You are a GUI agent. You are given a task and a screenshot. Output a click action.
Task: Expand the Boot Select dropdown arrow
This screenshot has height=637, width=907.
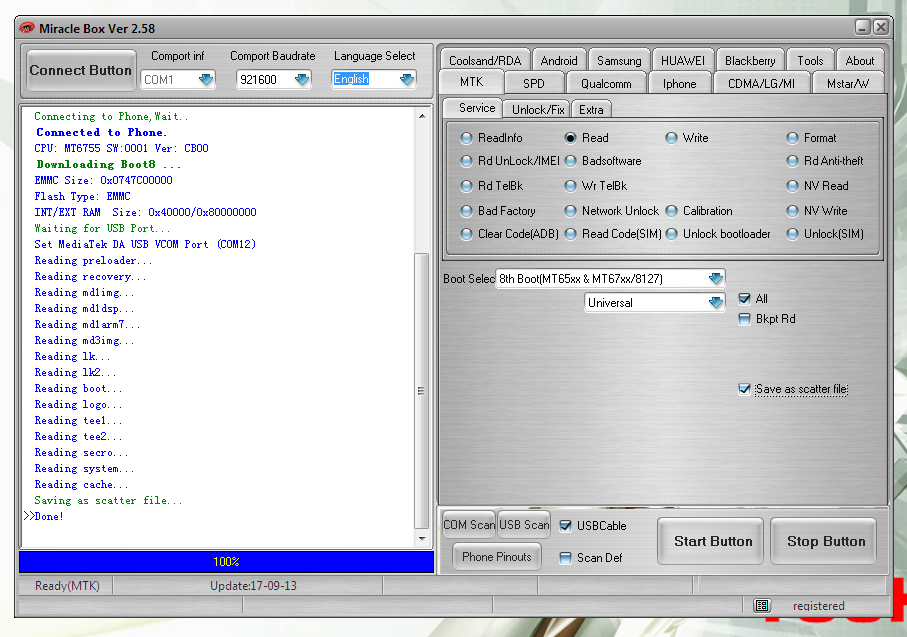tap(716, 279)
